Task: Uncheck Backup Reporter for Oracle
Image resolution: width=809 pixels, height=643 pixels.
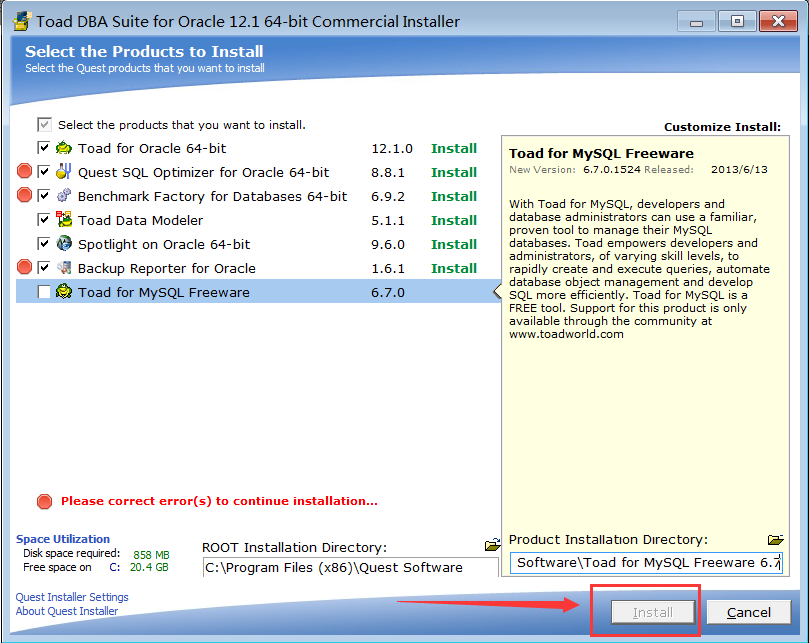Action: coord(44,268)
